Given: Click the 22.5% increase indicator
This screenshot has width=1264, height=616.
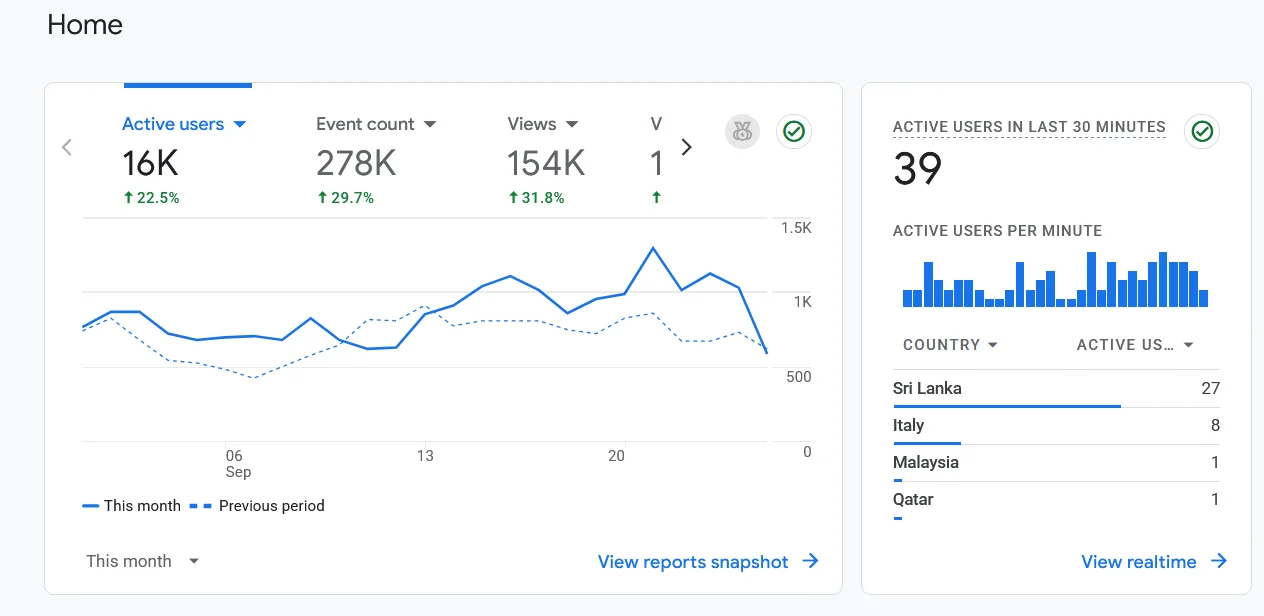Looking at the screenshot, I should click(152, 198).
